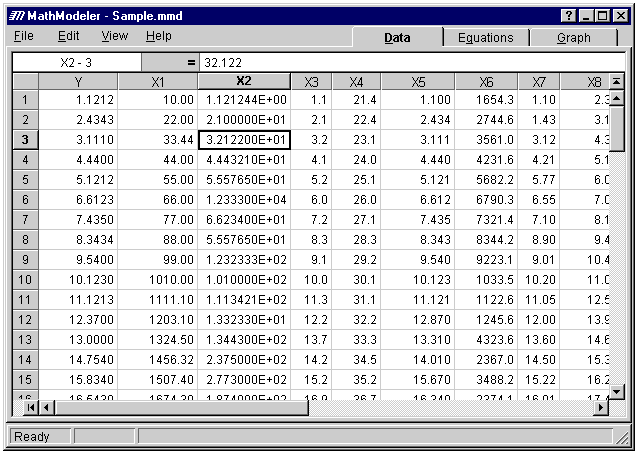Click the horizontal scrollbar right arrow

pyautogui.click(x=601, y=407)
